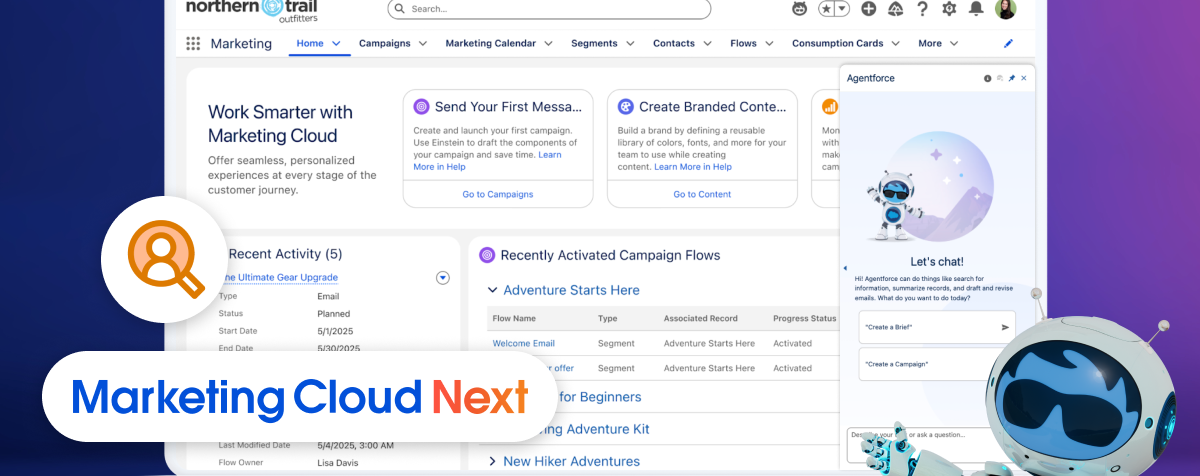This screenshot has height=476, width=1200.
Task: Send the "Create a Brief" prompt arrow
Action: coord(1005,327)
